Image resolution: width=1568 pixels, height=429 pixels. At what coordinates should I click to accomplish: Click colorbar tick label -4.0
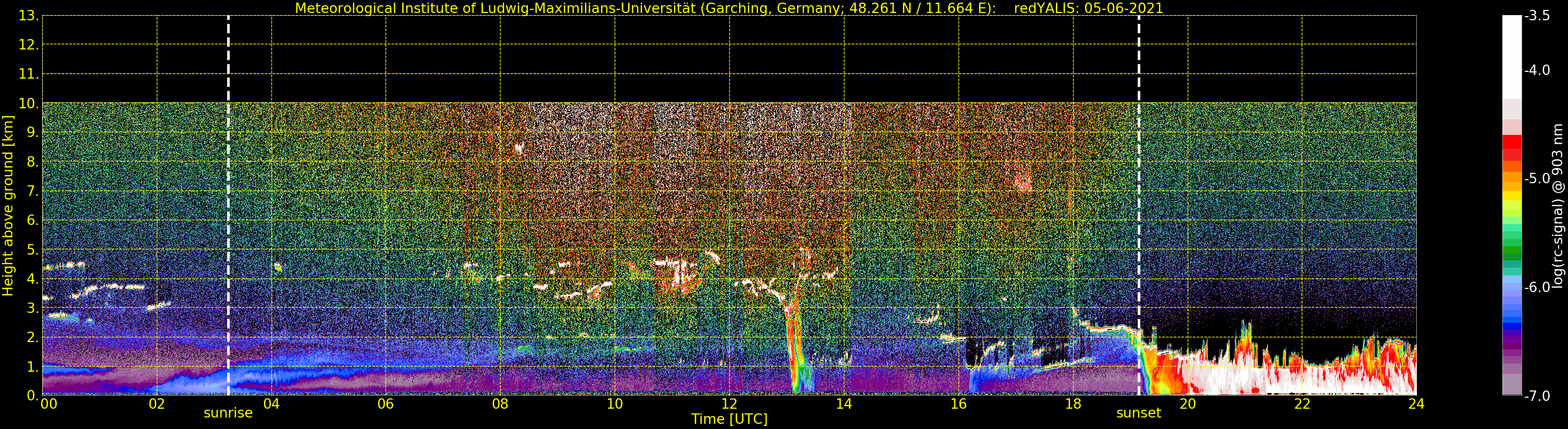pos(1537,70)
